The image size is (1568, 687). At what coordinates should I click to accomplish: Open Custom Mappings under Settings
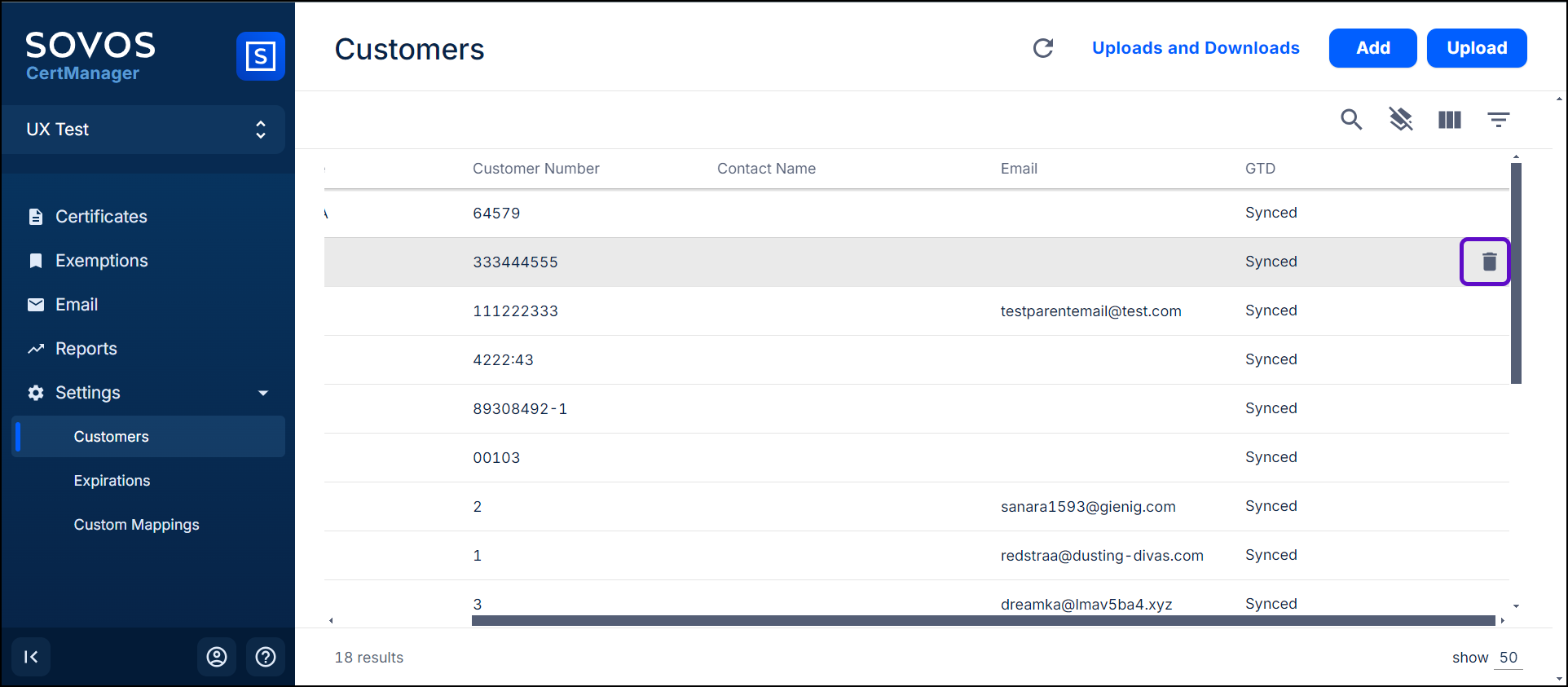tap(136, 525)
